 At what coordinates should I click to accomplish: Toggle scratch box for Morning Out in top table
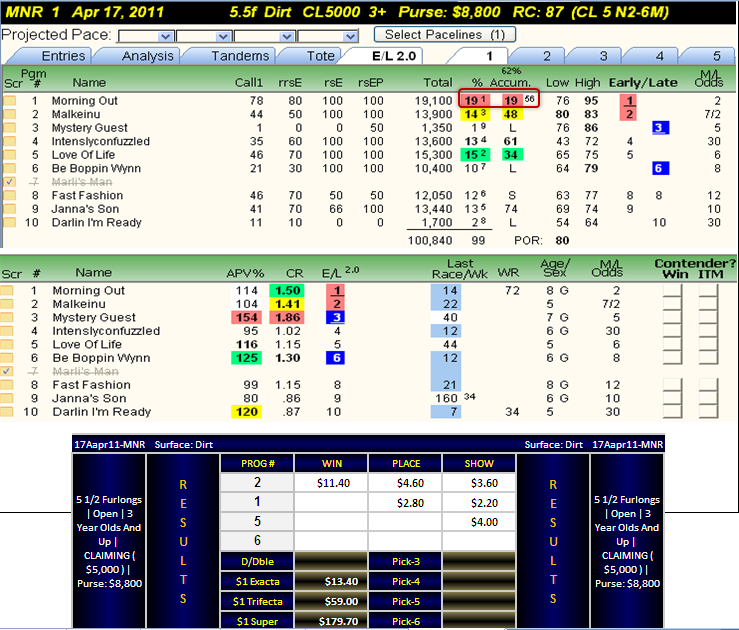click(x=10, y=100)
